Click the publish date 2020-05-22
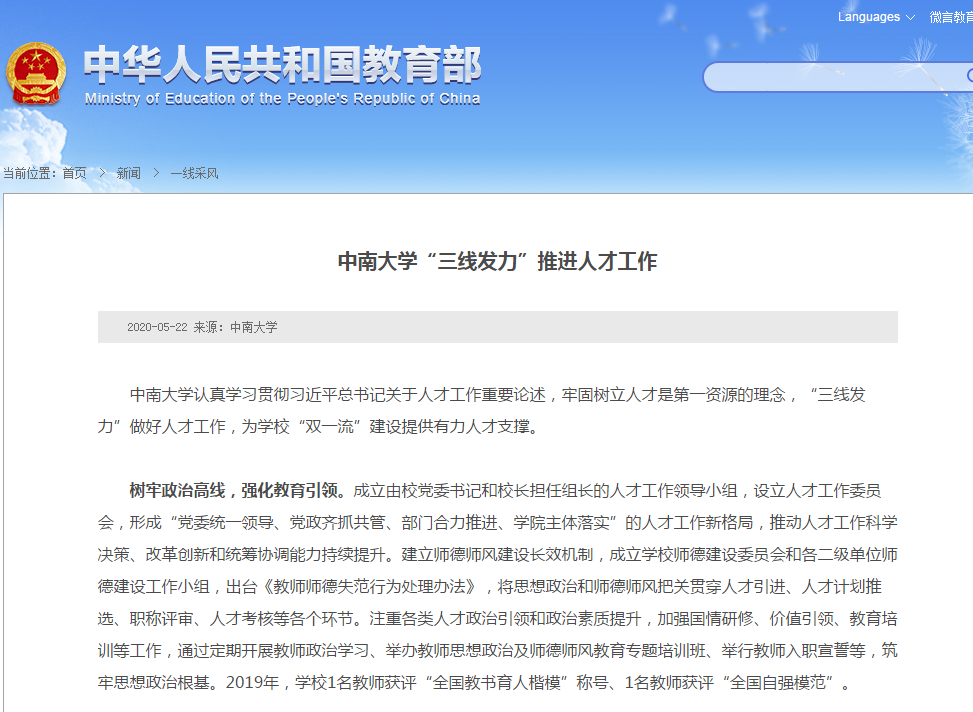The image size is (973, 712). click(157, 327)
